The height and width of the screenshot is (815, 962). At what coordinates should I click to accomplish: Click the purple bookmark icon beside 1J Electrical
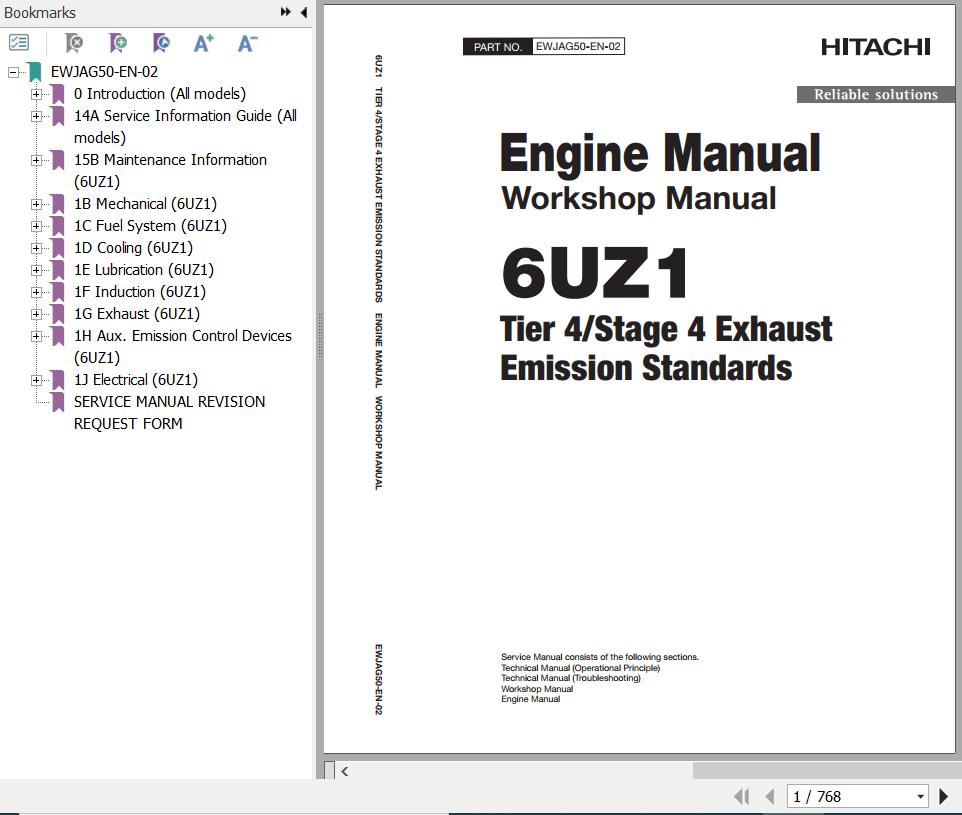coord(58,380)
